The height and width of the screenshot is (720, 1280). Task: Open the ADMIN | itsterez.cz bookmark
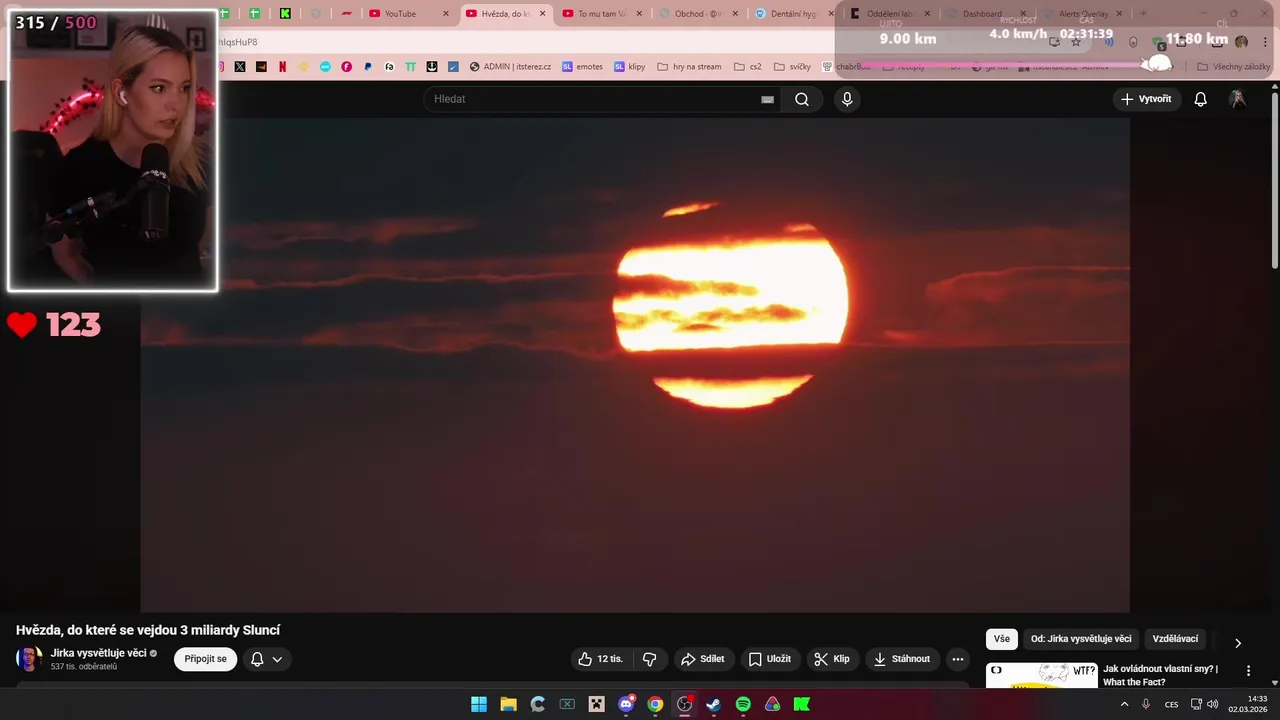tap(510, 67)
